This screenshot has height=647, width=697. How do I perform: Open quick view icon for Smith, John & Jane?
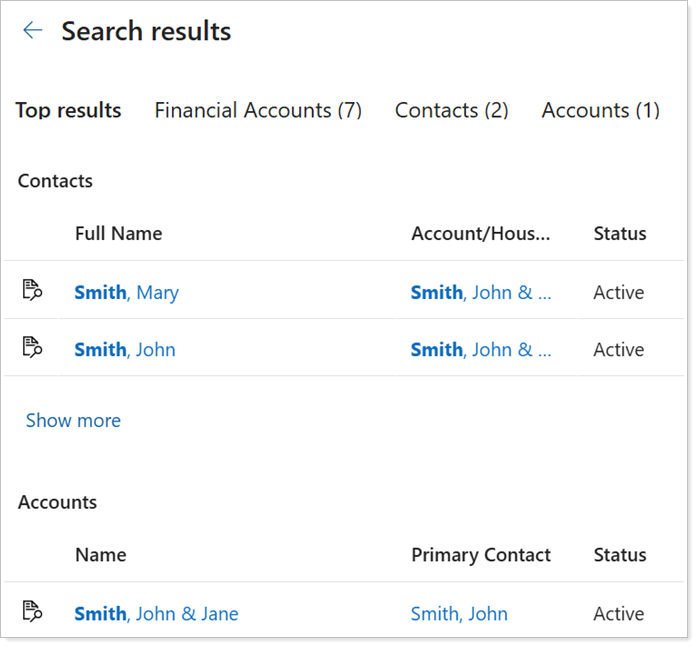tap(33, 613)
